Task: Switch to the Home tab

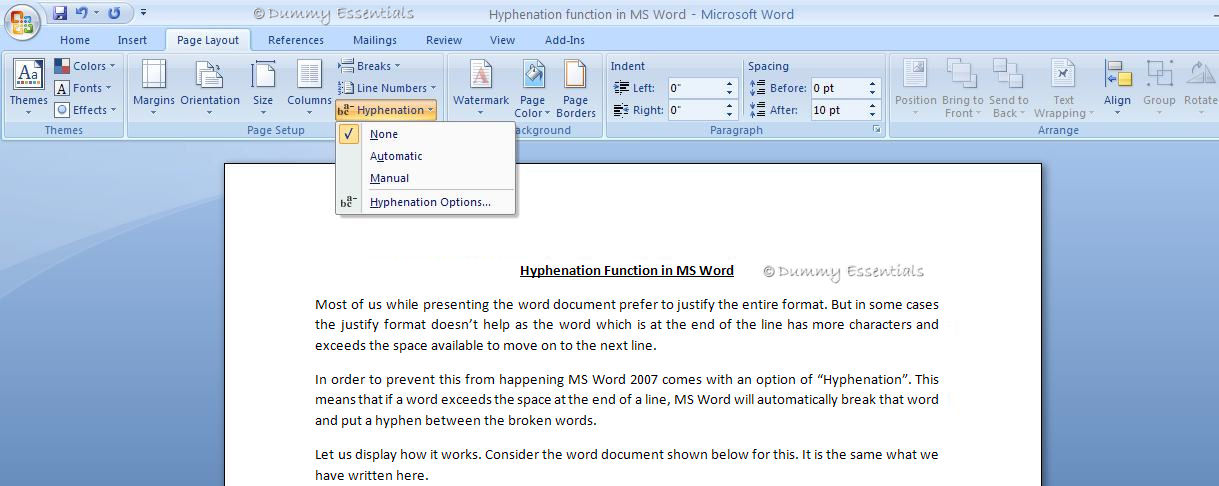Action: 75,40
